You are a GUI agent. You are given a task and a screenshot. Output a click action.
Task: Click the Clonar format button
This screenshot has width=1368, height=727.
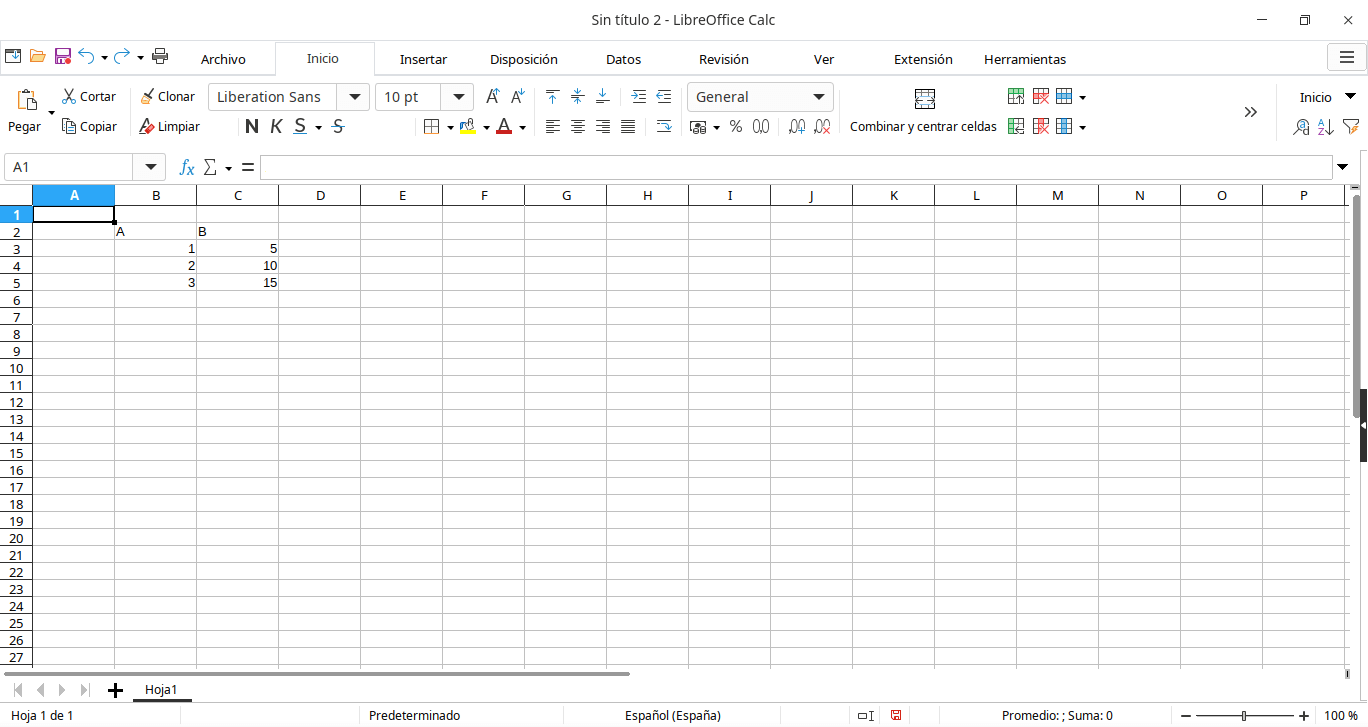(x=167, y=97)
